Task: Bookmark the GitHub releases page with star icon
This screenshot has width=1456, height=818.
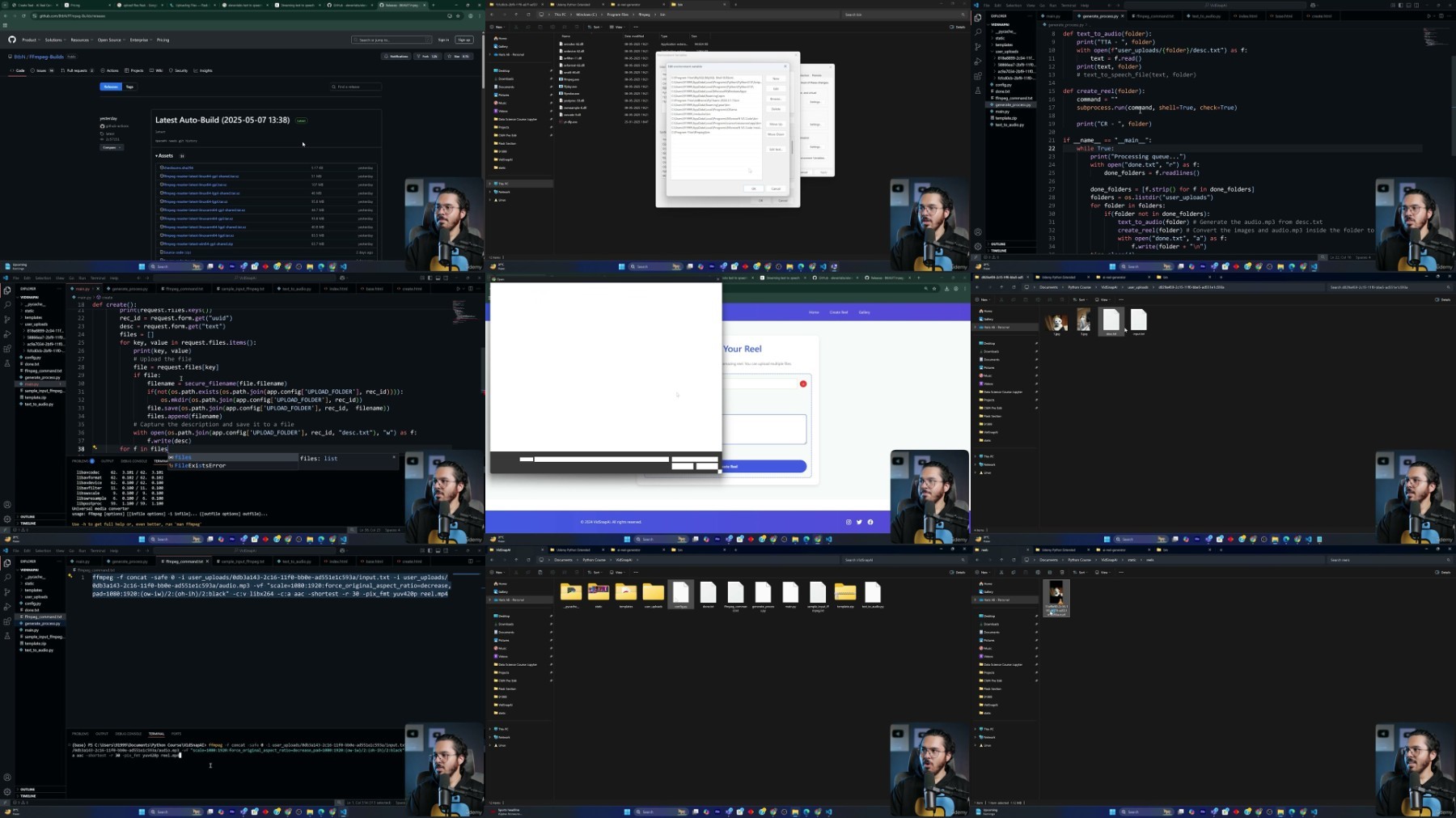Action: click(x=458, y=16)
